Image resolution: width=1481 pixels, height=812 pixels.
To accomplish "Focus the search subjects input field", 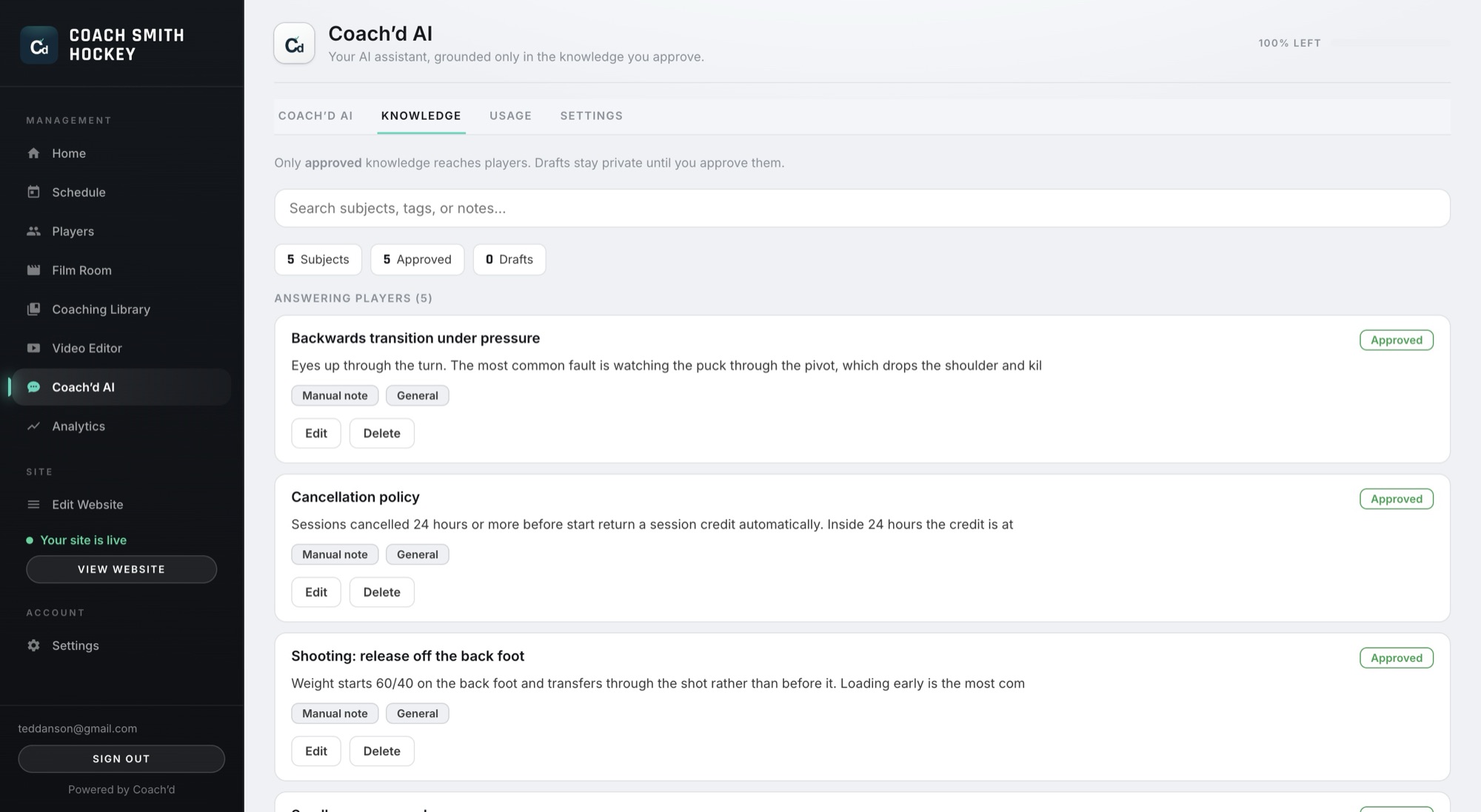I will [862, 208].
